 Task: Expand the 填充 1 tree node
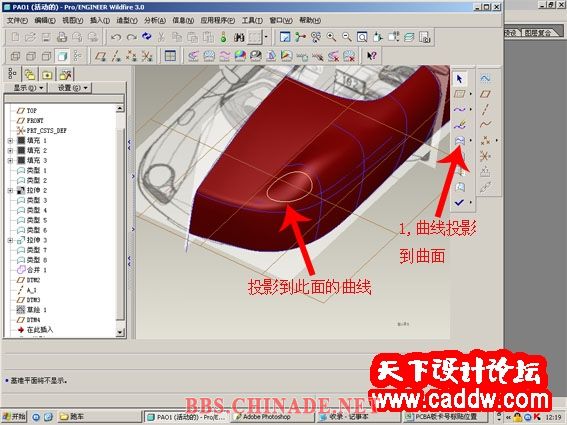click(10, 140)
